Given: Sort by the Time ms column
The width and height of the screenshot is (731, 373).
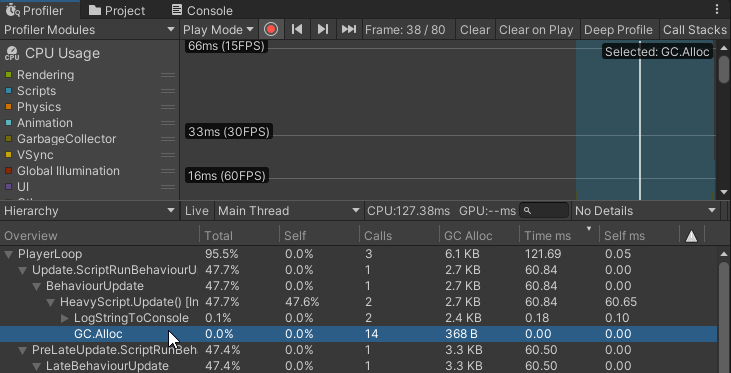Looking at the screenshot, I should click(559, 236).
